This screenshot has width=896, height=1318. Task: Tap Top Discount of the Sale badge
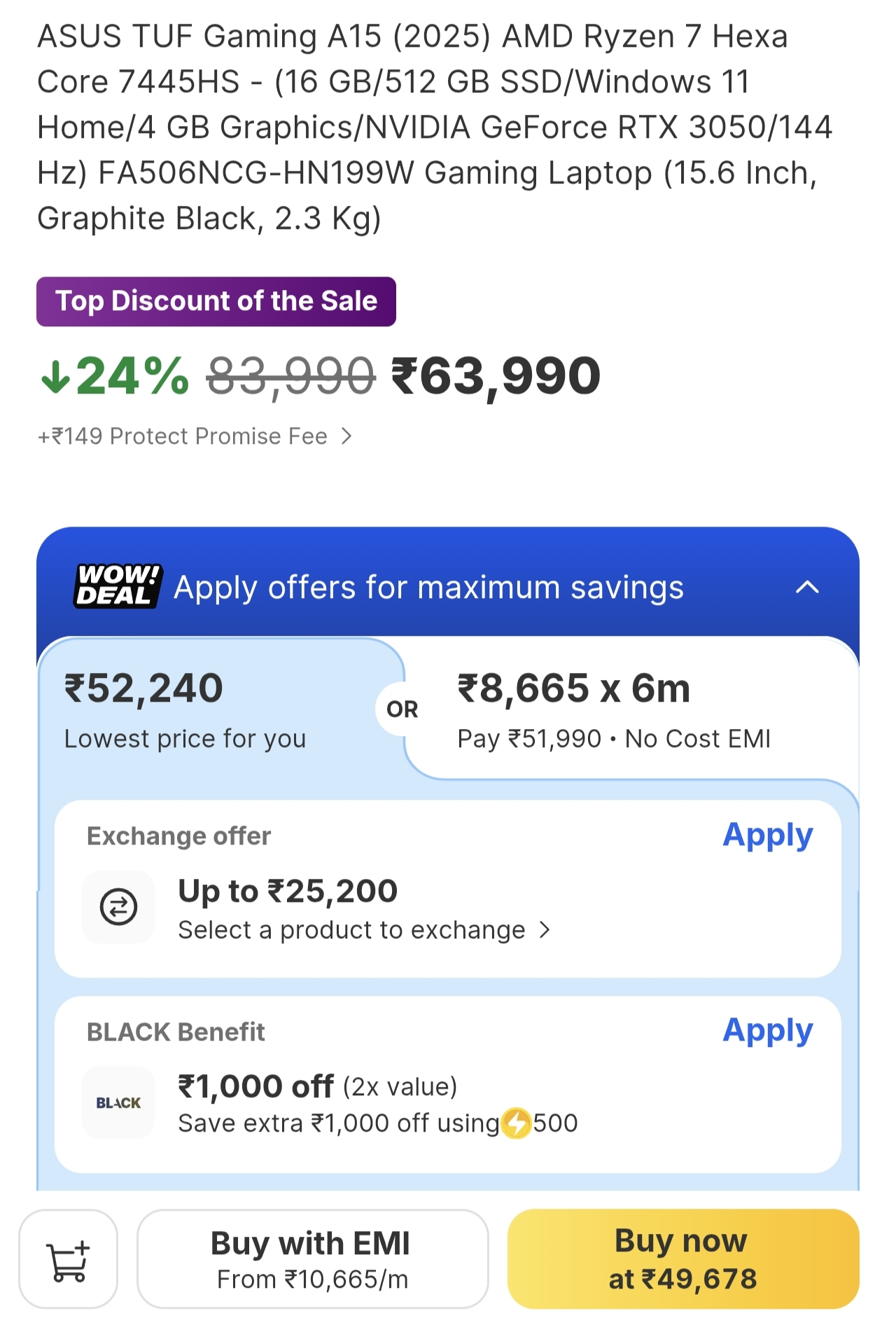tap(216, 301)
